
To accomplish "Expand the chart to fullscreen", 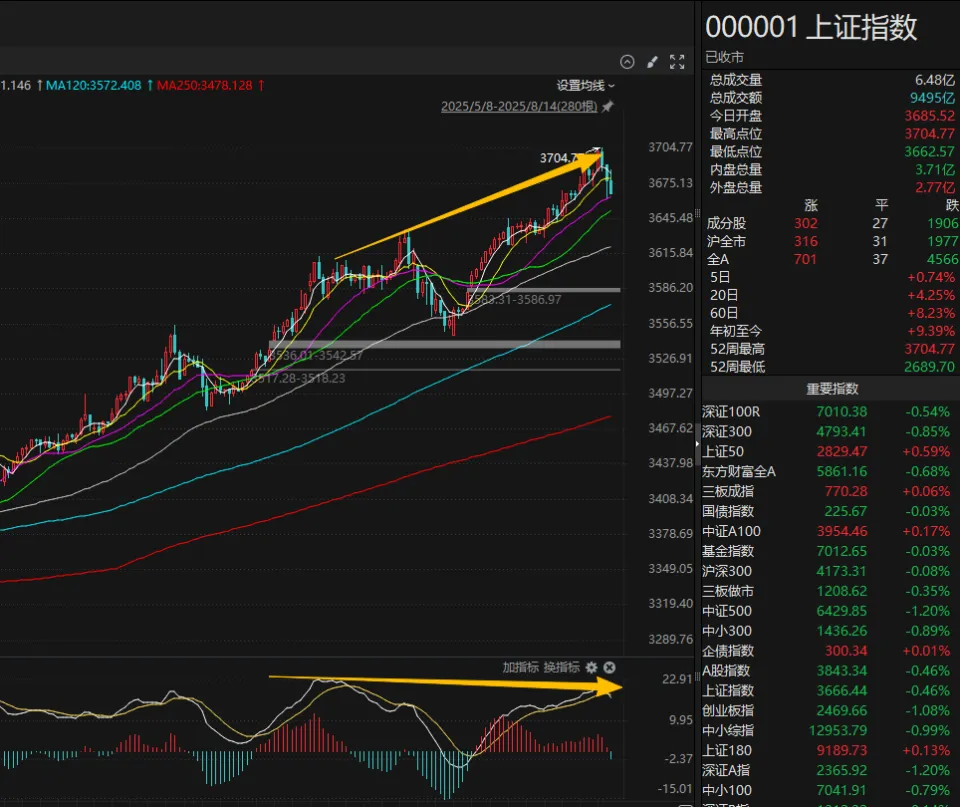I will point(677,62).
